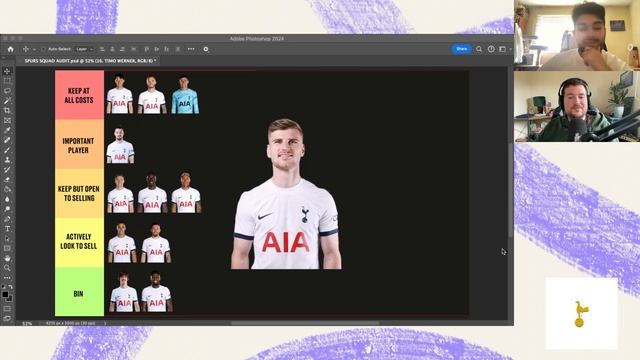Click the KEEP BUT OPEN TO SELLING label
Screen dimensions: 640x360
(x=79, y=193)
